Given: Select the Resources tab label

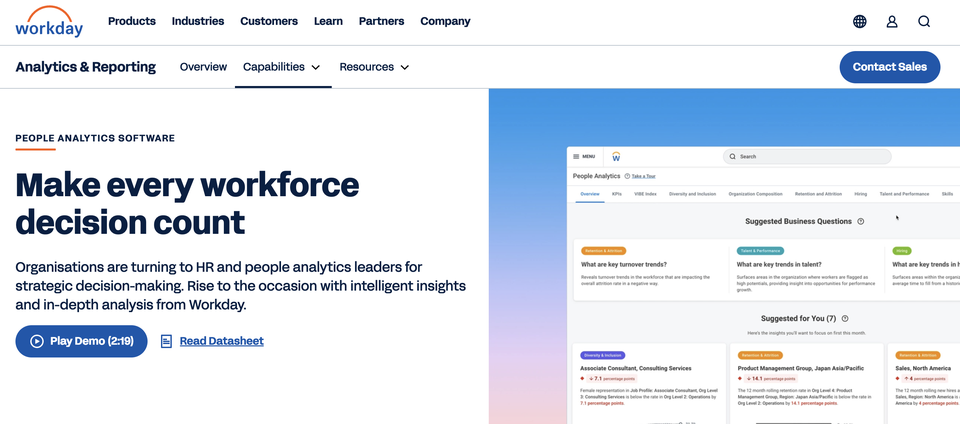Looking at the screenshot, I should [367, 67].
